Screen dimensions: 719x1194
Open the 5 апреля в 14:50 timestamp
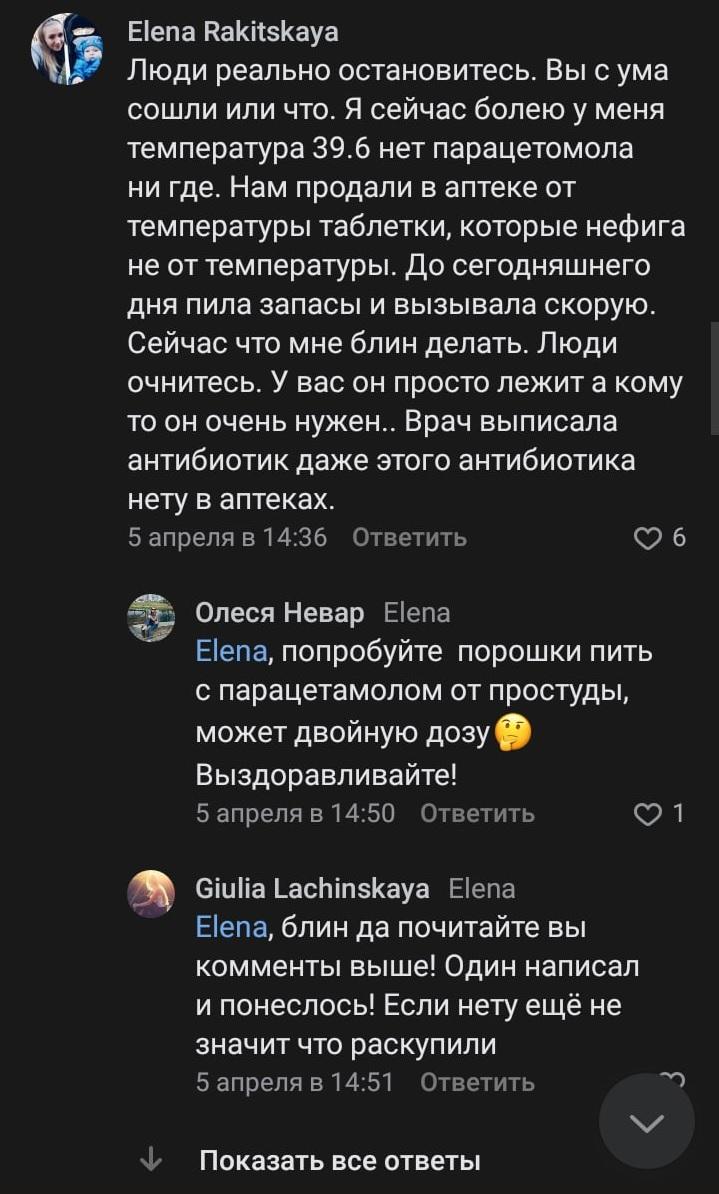(295, 814)
